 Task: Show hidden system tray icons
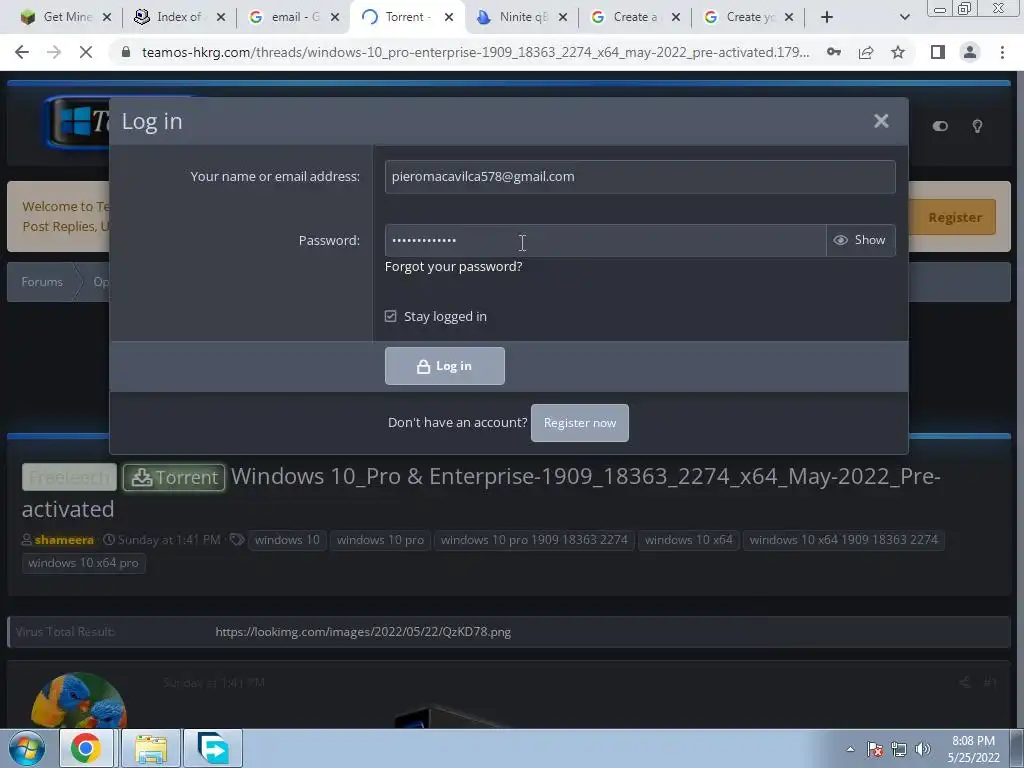(x=850, y=749)
